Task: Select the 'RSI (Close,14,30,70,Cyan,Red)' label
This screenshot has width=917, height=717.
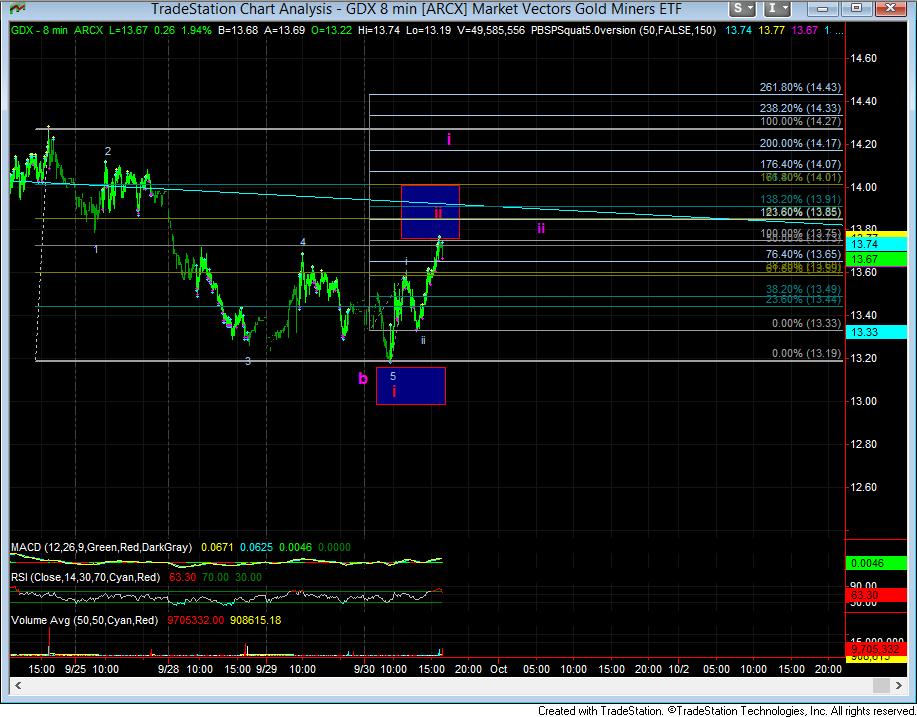Action: pyautogui.click(x=85, y=577)
